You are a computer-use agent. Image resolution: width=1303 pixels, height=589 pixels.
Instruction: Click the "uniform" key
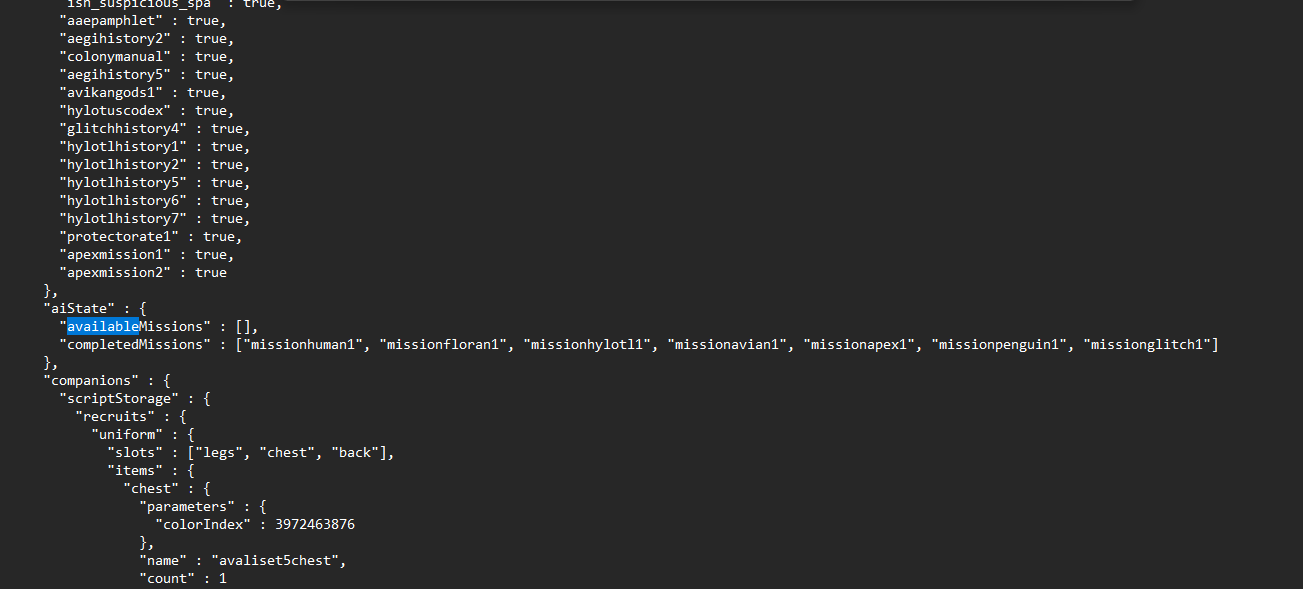tap(126, 434)
